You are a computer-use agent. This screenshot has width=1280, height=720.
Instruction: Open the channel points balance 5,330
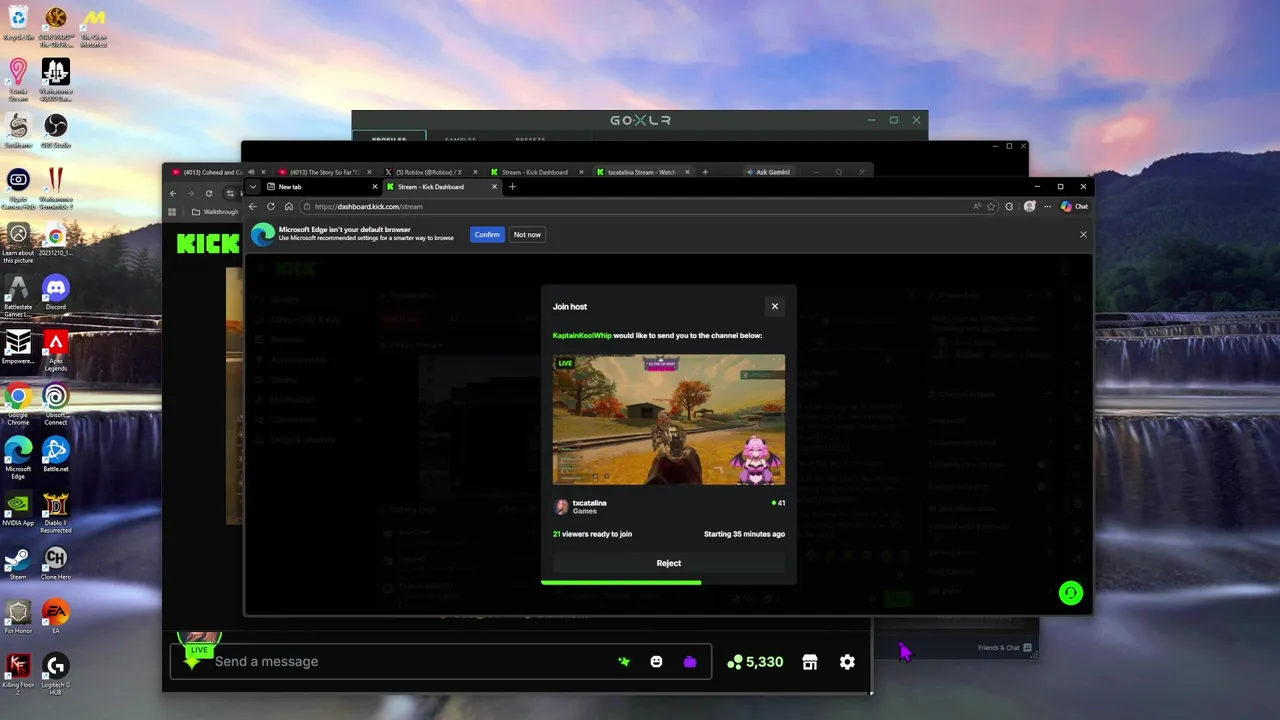[x=755, y=662]
